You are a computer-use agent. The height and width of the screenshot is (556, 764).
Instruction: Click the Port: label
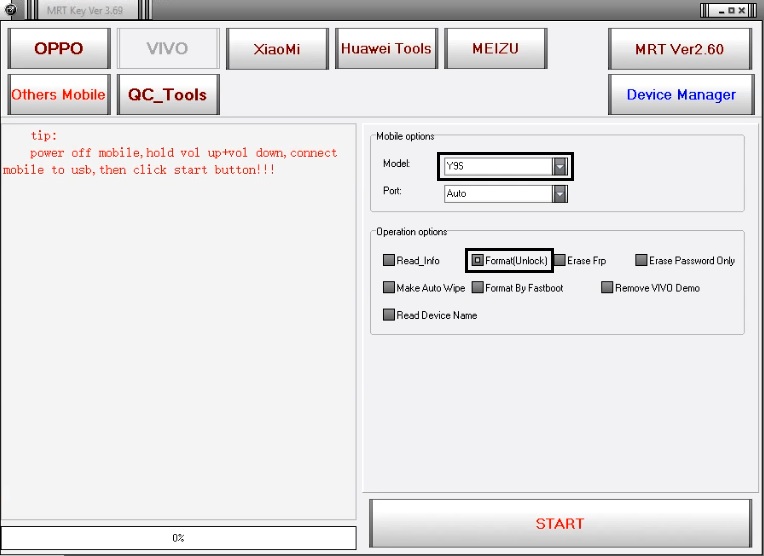coord(392,191)
